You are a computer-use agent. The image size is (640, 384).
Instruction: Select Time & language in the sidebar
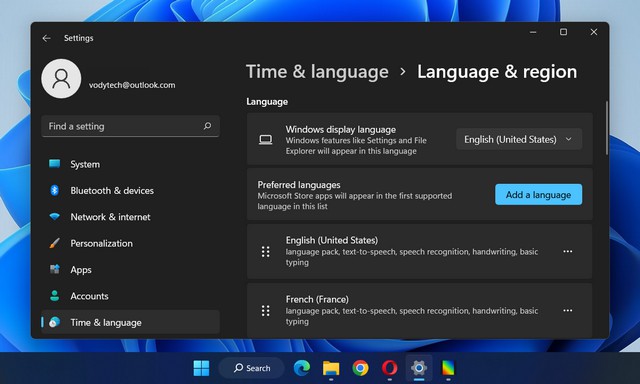click(x=130, y=322)
